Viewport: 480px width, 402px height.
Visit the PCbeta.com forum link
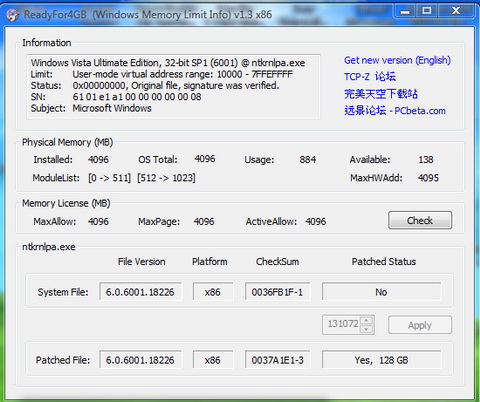click(x=395, y=110)
